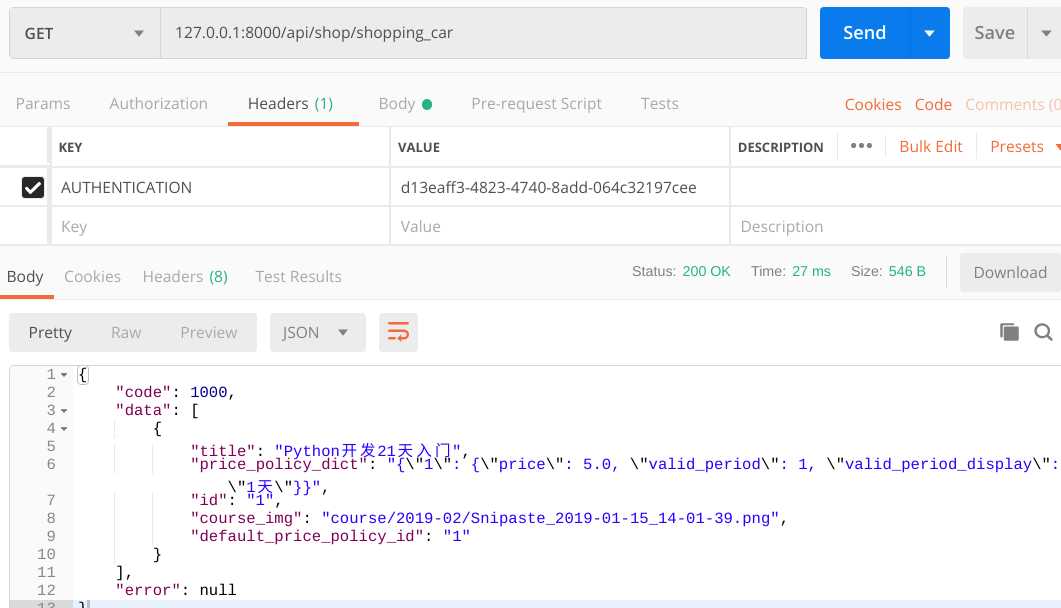Select the Raw response view
This screenshot has width=1061, height=608.
coord(126,333)
